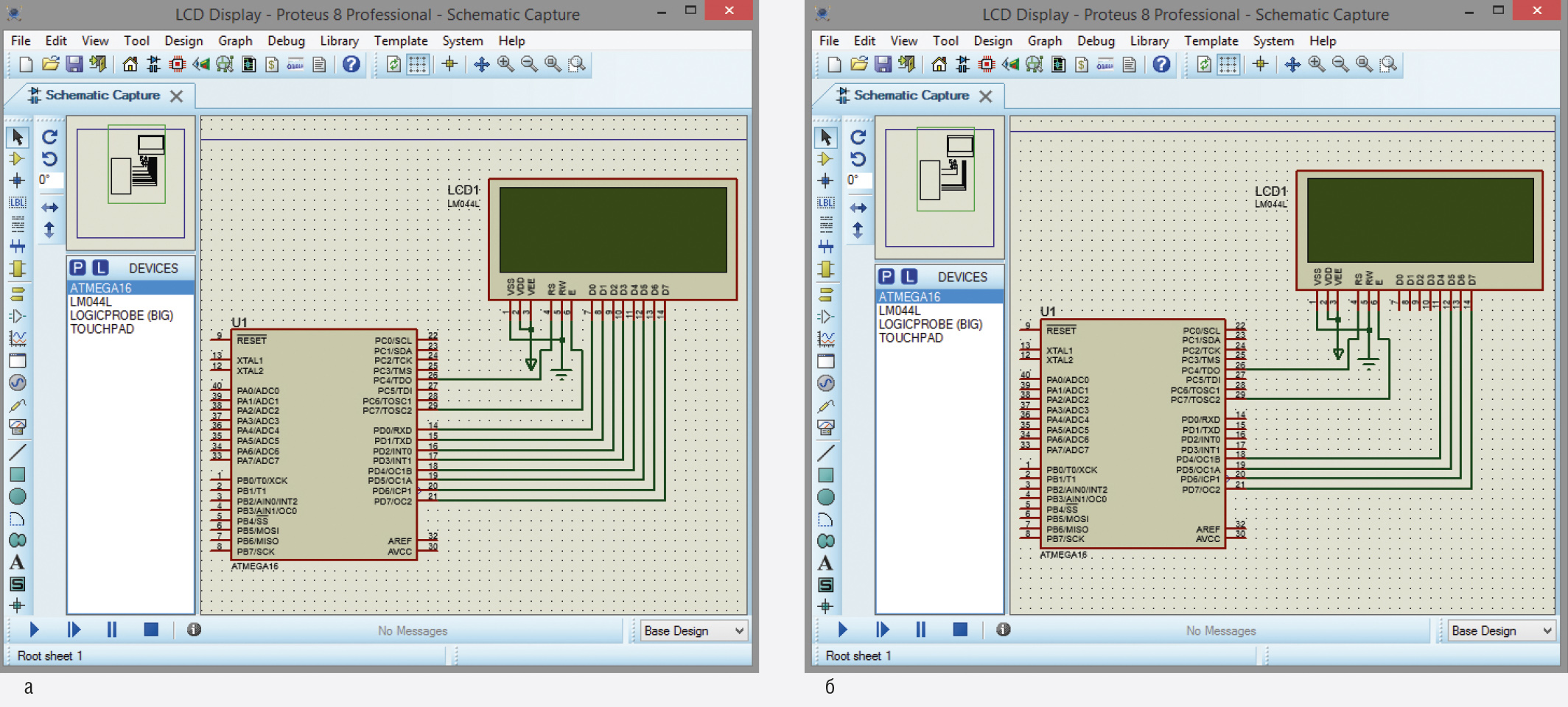Open Design menu in left window
The width and height of the screenshot is (1568, 707).
pyautogui.click(x=183, y=41)
